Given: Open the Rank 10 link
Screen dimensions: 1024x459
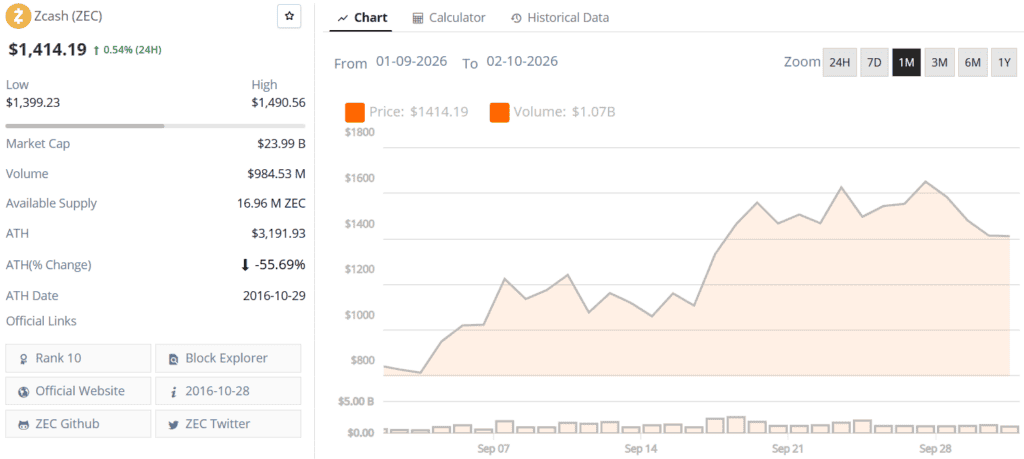Looking at the screenshot, I should pos(78,358).
